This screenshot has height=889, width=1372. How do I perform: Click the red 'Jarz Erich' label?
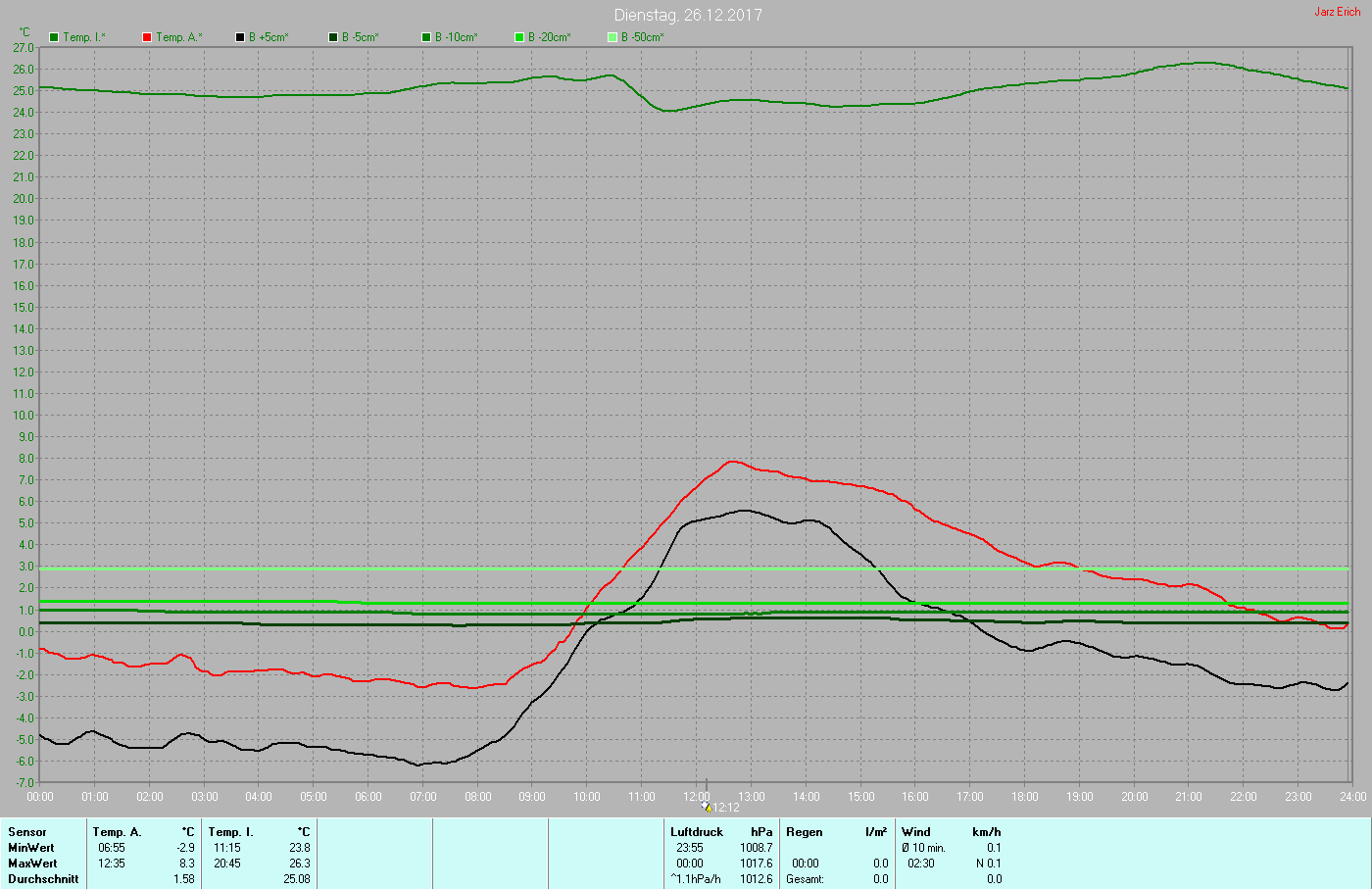[x=1338, y=12]
